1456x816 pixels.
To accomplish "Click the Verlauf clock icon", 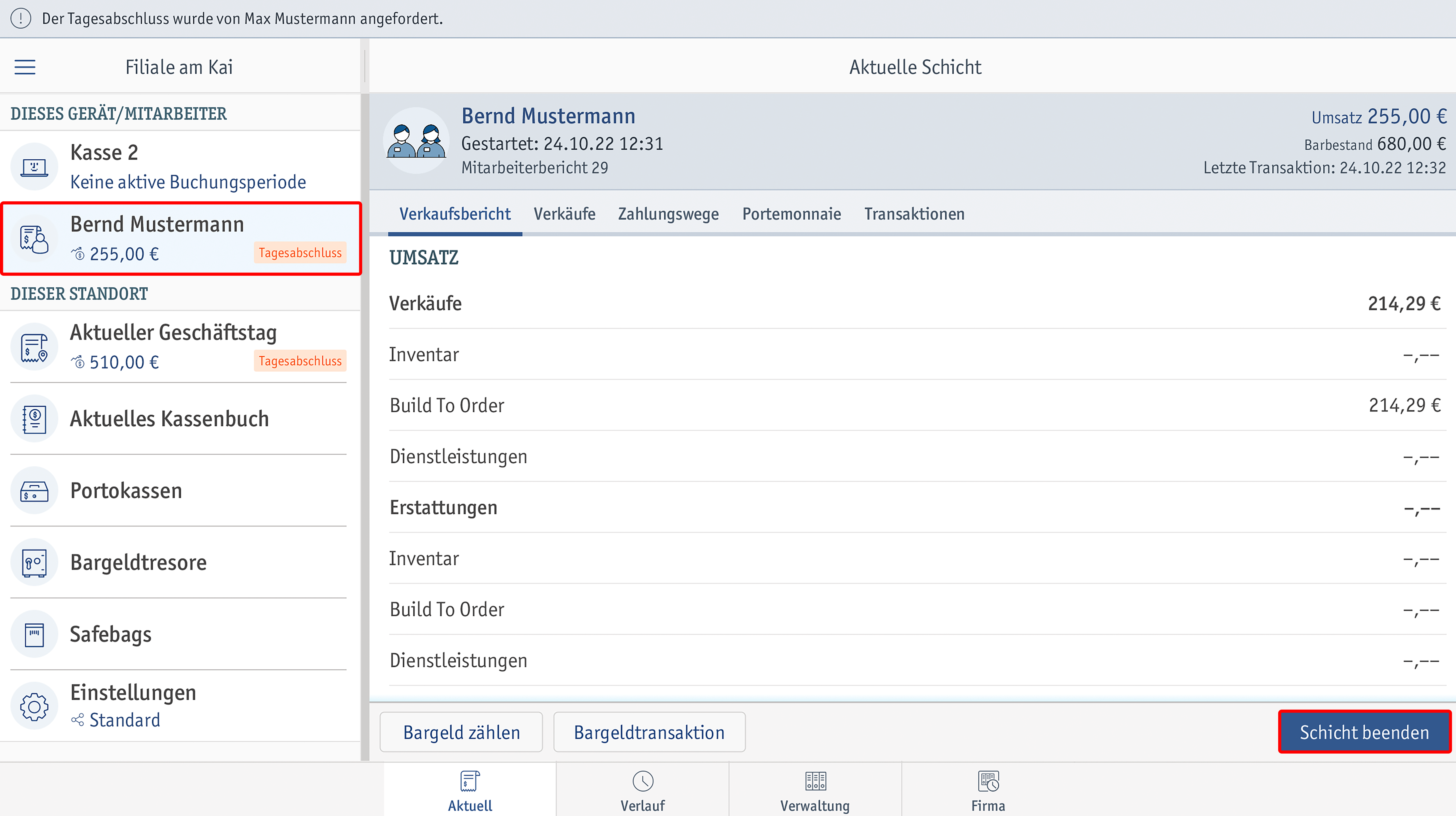I will (x=643, y=781).
